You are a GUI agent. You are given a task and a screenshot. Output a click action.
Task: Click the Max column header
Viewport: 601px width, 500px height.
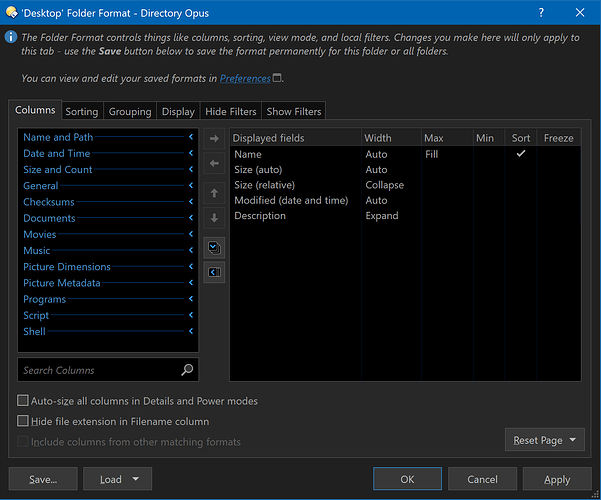click(x=447, y=138)
